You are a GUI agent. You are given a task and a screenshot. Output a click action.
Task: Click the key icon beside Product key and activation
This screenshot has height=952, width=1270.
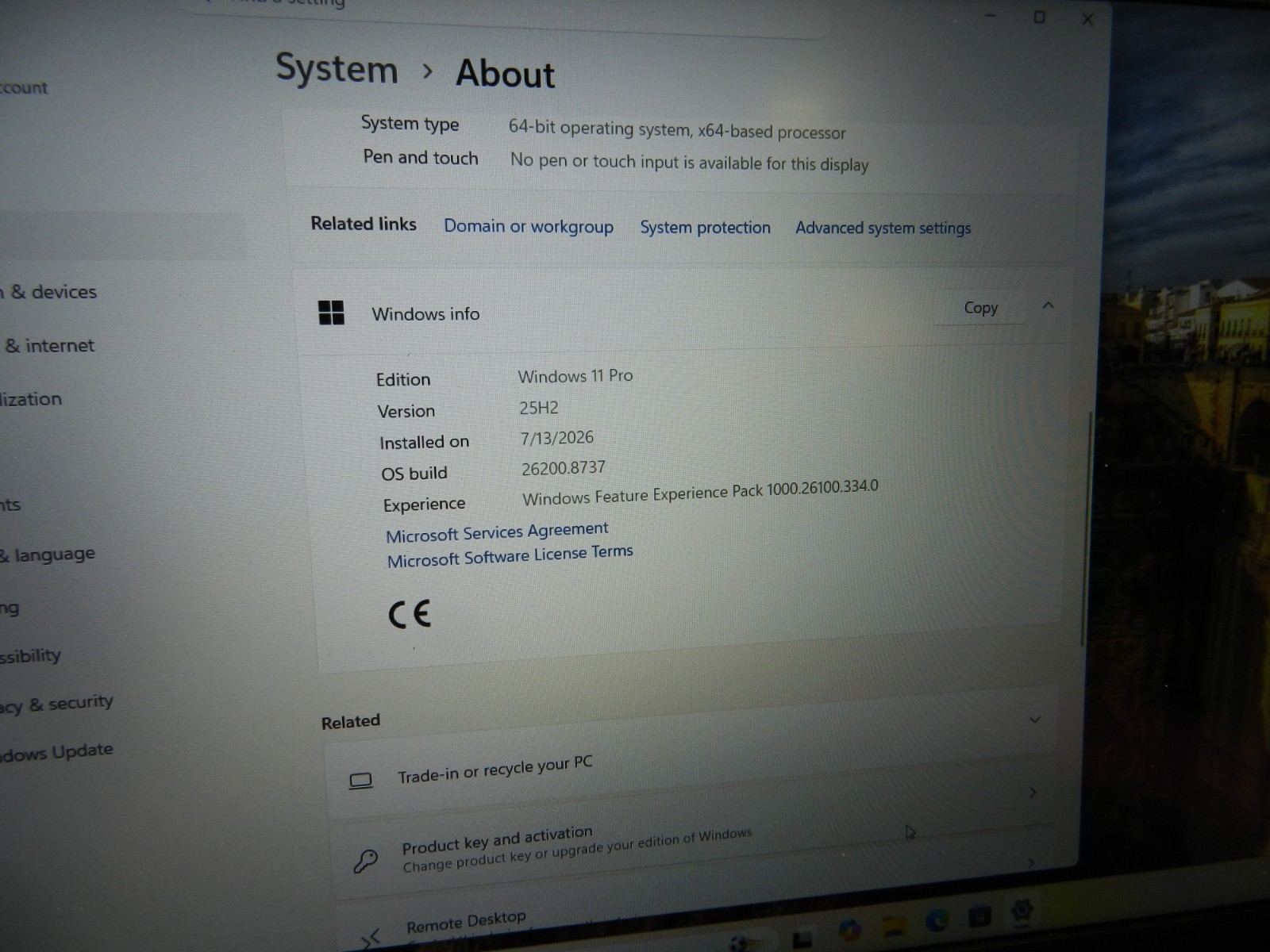click(x=365, y=860)
